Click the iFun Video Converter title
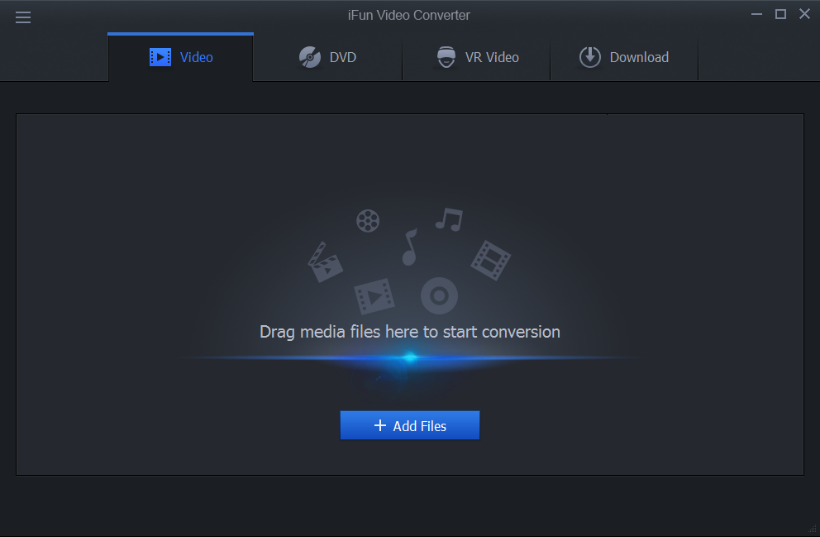This screenshot has height=537, width=820. click(x=409, y=15)
